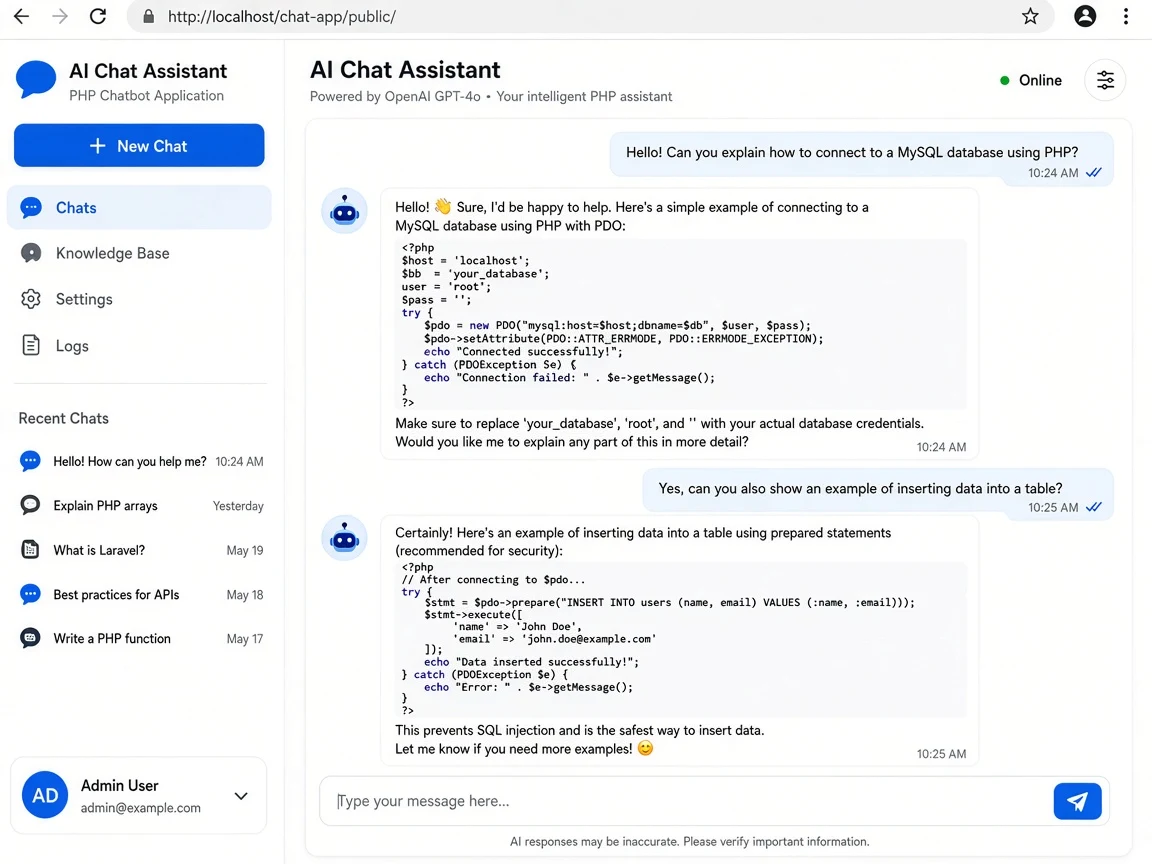Go to Settings in sidebar
Screen dimensions: 1152x864
tap(139, 299)
